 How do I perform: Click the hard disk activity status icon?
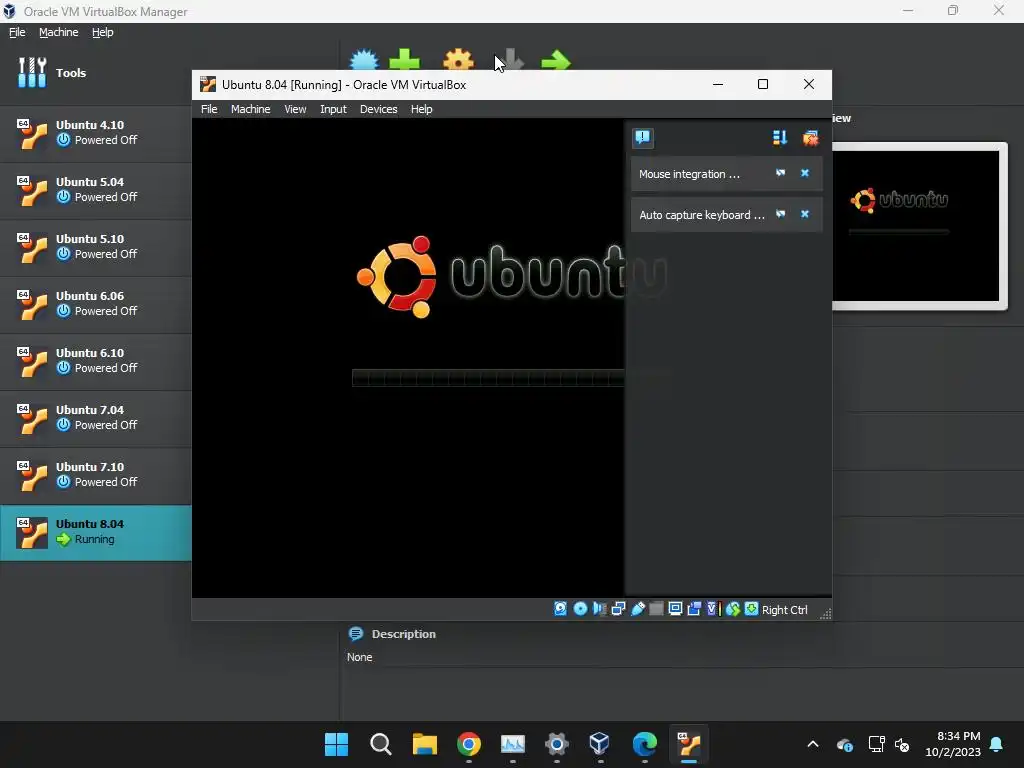coord(560,609)
